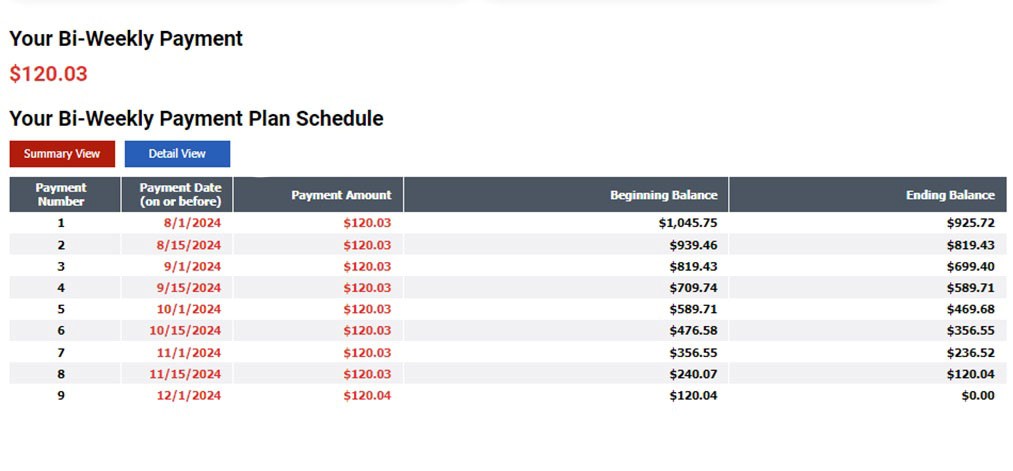Click payment number 5 in the table
Image resolution: width=1013 pixels, height=471 pixels.
[61, 309]
